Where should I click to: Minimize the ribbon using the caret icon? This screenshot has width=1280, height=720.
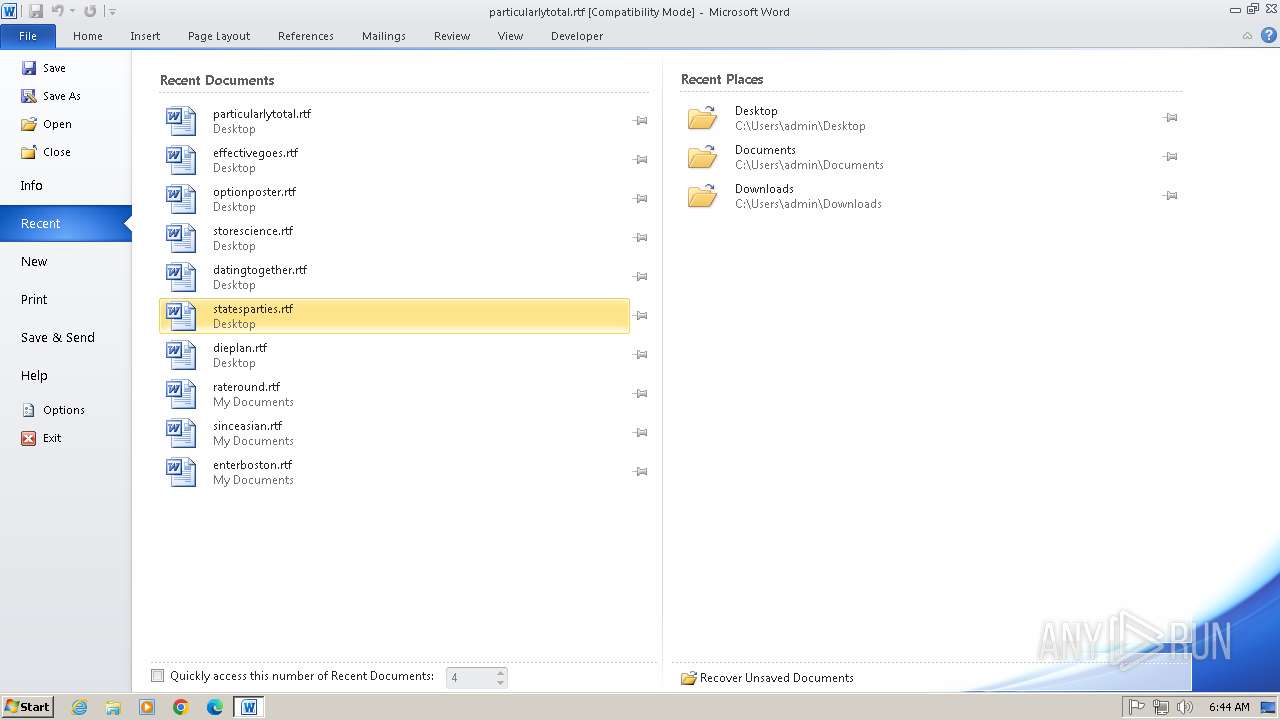click(1247, 36)
